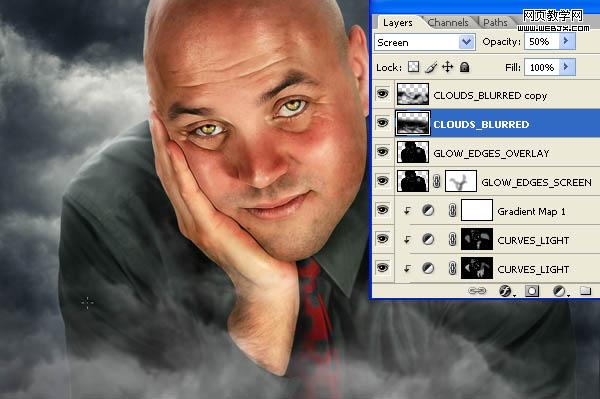Select the CLOUDS_BLURRED copy layer name
This screenshot has width=600, height=399.
point(490,96)
